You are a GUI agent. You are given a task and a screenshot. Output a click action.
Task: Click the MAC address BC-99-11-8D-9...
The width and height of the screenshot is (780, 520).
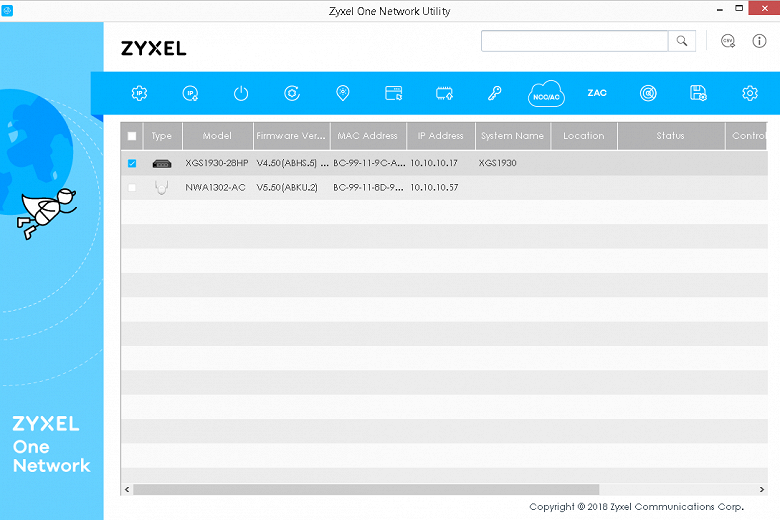point(368,188)
